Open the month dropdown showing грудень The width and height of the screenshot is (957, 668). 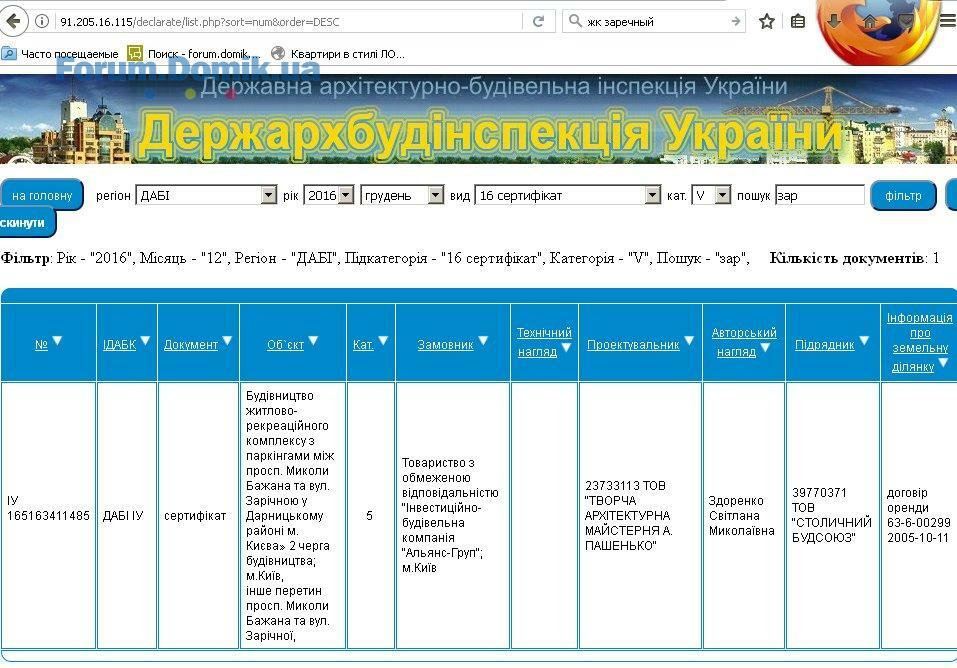click(402, 195)
